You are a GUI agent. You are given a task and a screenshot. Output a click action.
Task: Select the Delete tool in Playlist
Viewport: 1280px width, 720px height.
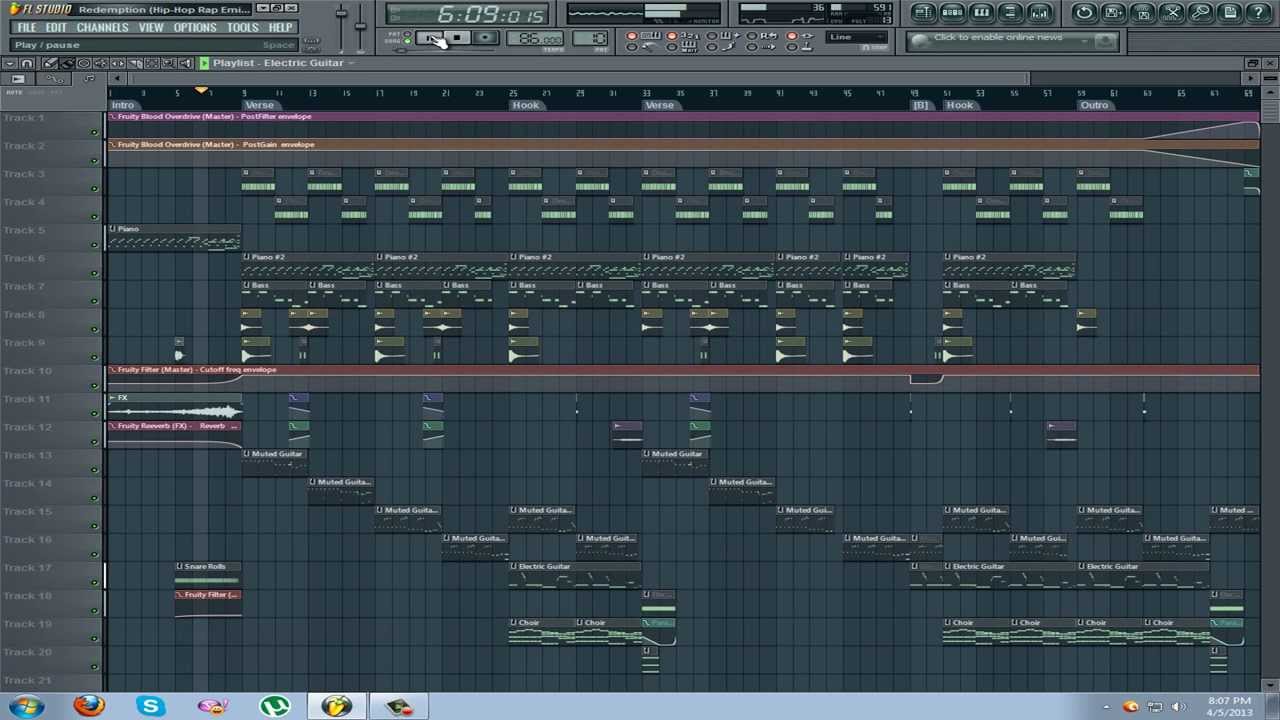point(84,63)
